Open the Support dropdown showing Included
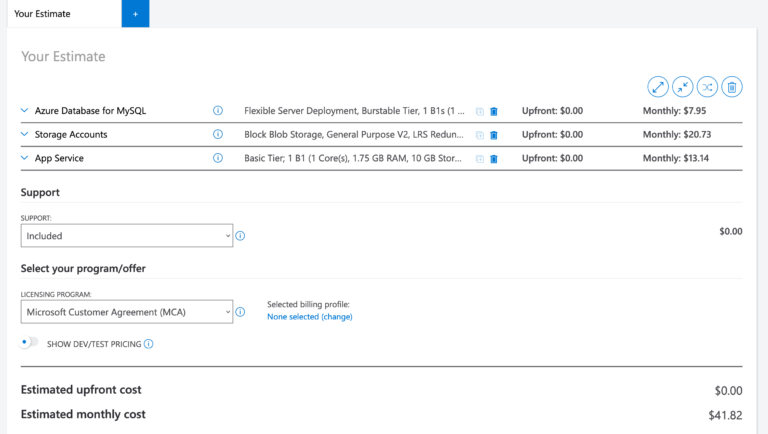The image size is (768, 434). (x=127, y=236)
